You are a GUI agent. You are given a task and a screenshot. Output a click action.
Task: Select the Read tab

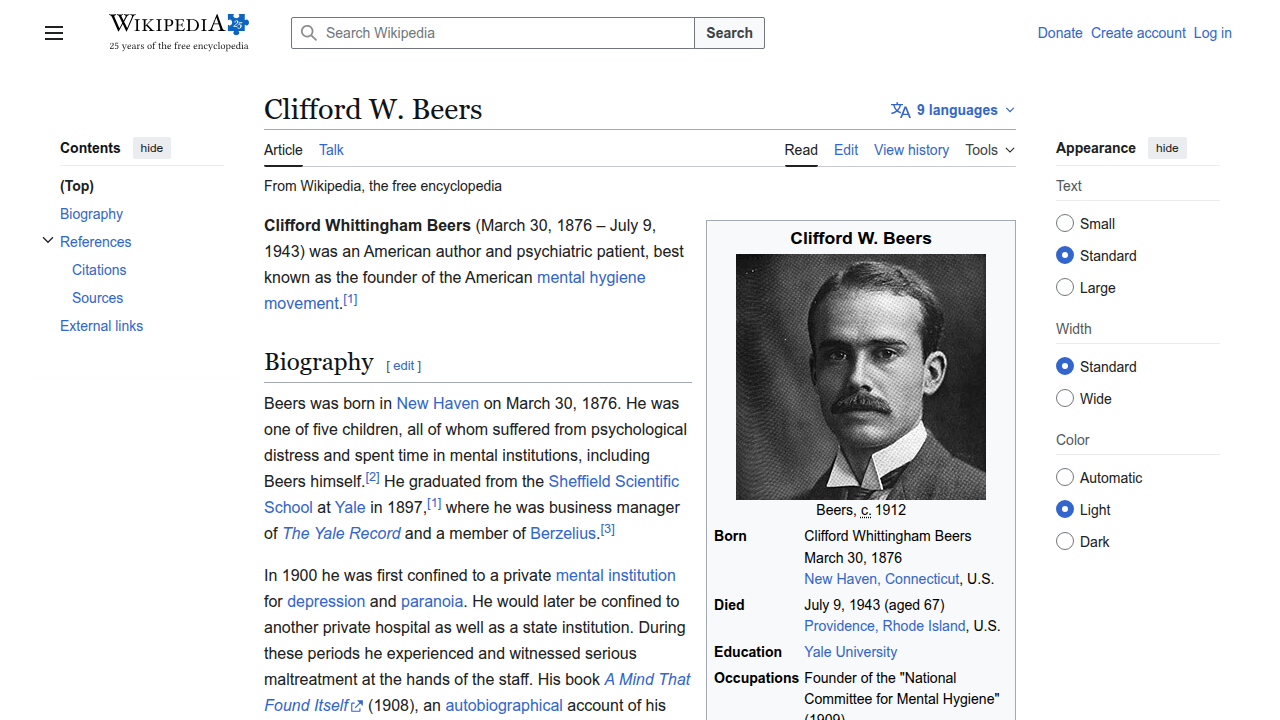801,150
